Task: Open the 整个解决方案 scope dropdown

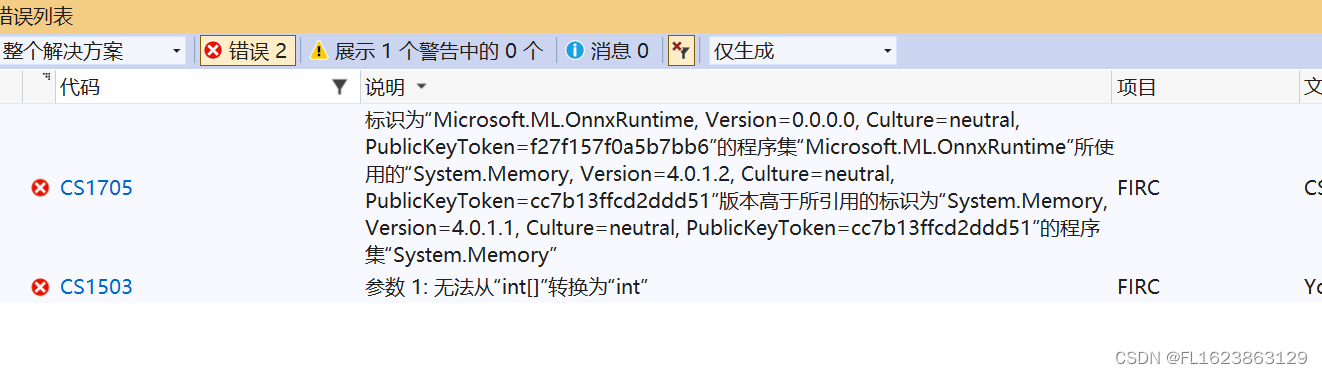Action: [x=93, y=50]
